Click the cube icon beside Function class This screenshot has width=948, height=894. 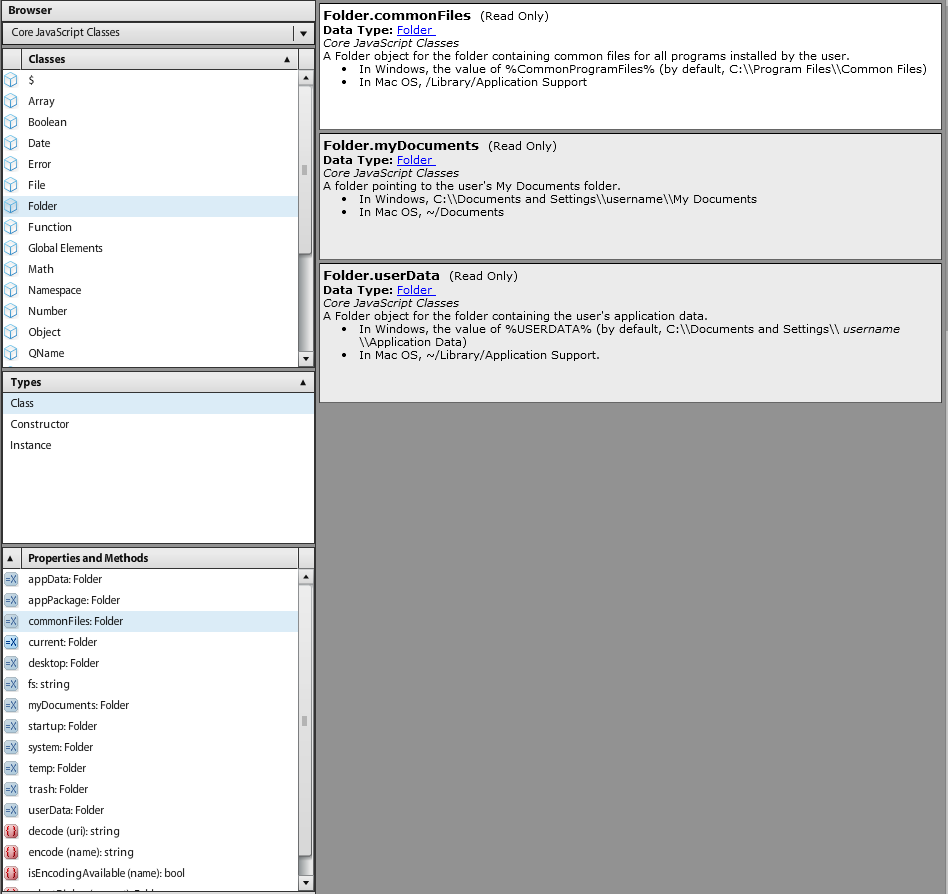pos(11,227)
